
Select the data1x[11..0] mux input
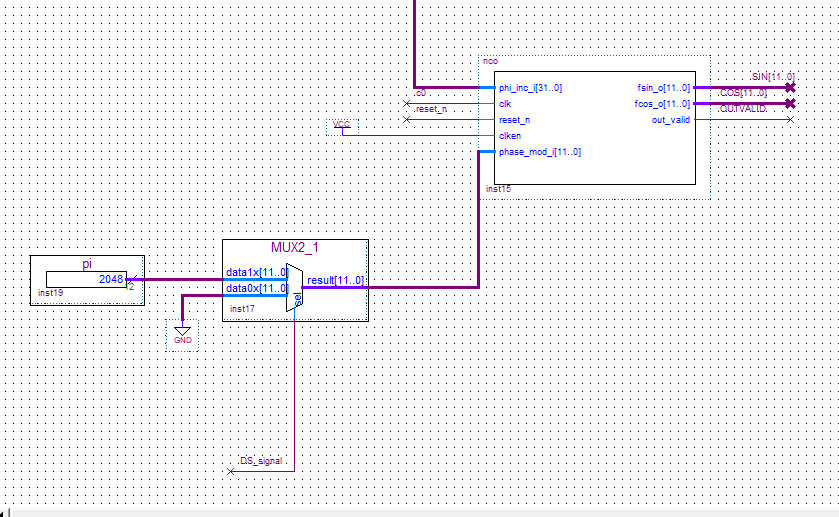click(257, 272)
